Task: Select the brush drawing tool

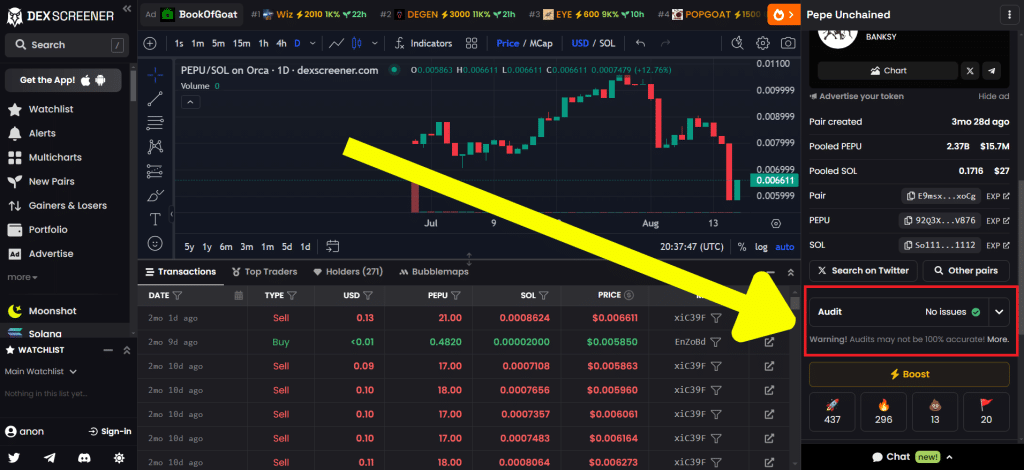Action: (x=155, y=195)
